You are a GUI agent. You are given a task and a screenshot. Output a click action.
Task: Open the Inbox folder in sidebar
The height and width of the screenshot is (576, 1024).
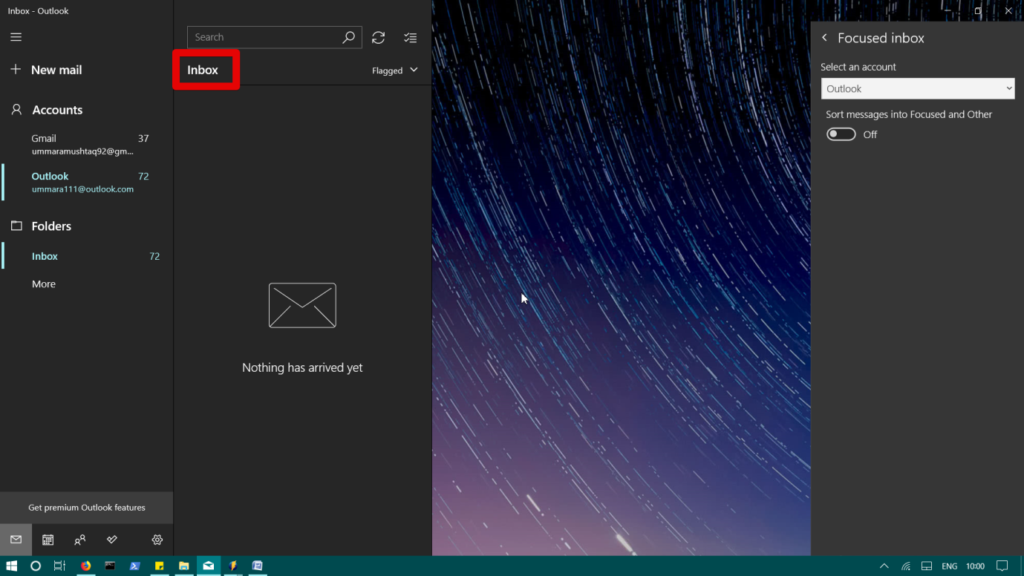coord(45,256)
